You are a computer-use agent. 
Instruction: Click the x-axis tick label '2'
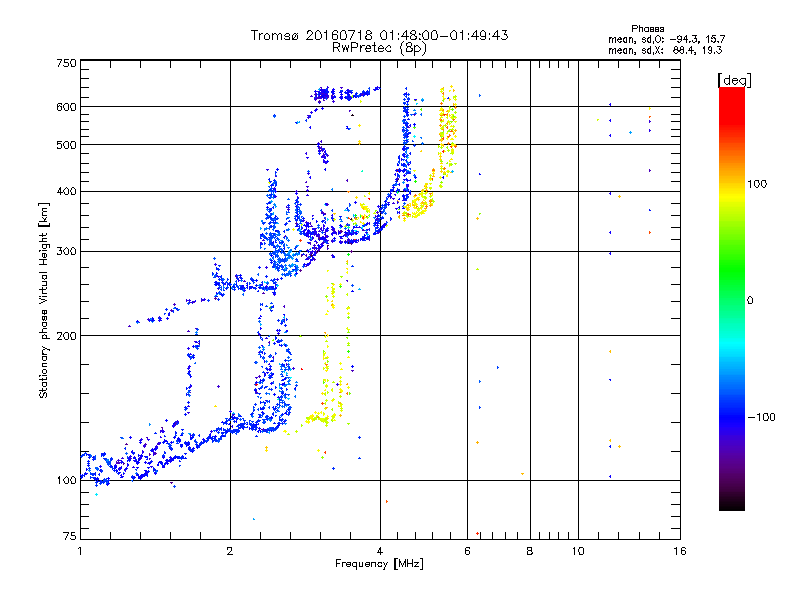point(230,551)
